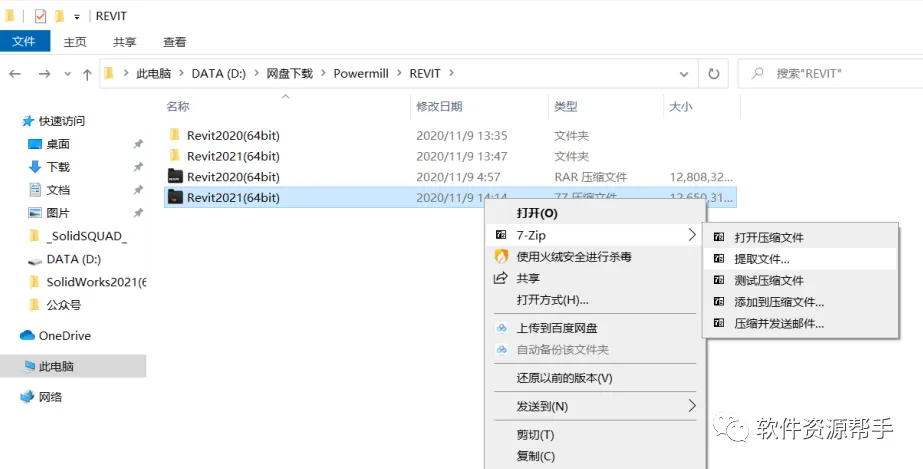Open DATA (D:) drive in navigation pane
The image size is (923, 469).
coord(74,259)
